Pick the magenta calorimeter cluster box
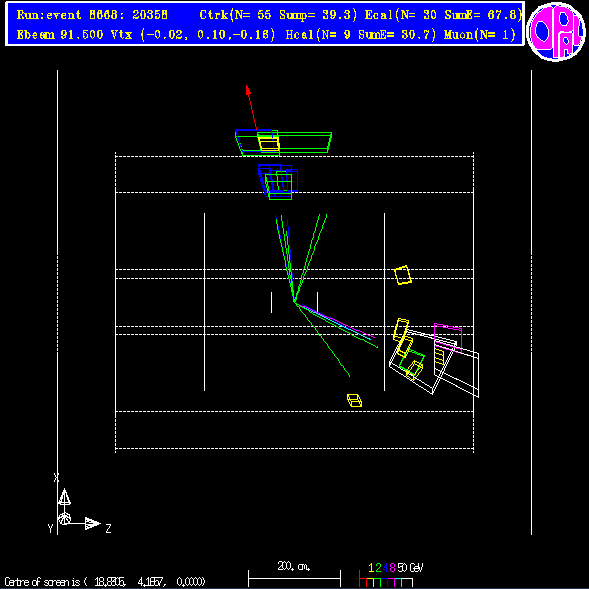Viewport: 589px width, 589px height. (x=448, y=337)
